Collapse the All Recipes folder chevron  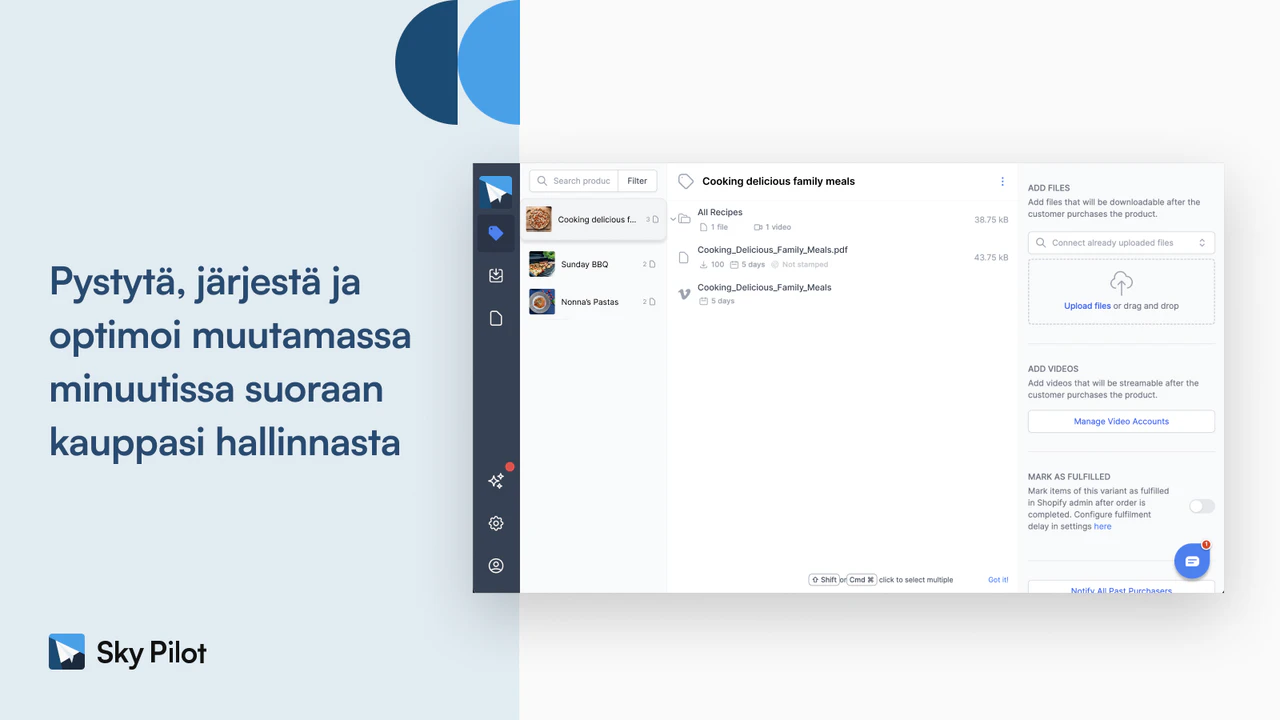coord(673,219)
